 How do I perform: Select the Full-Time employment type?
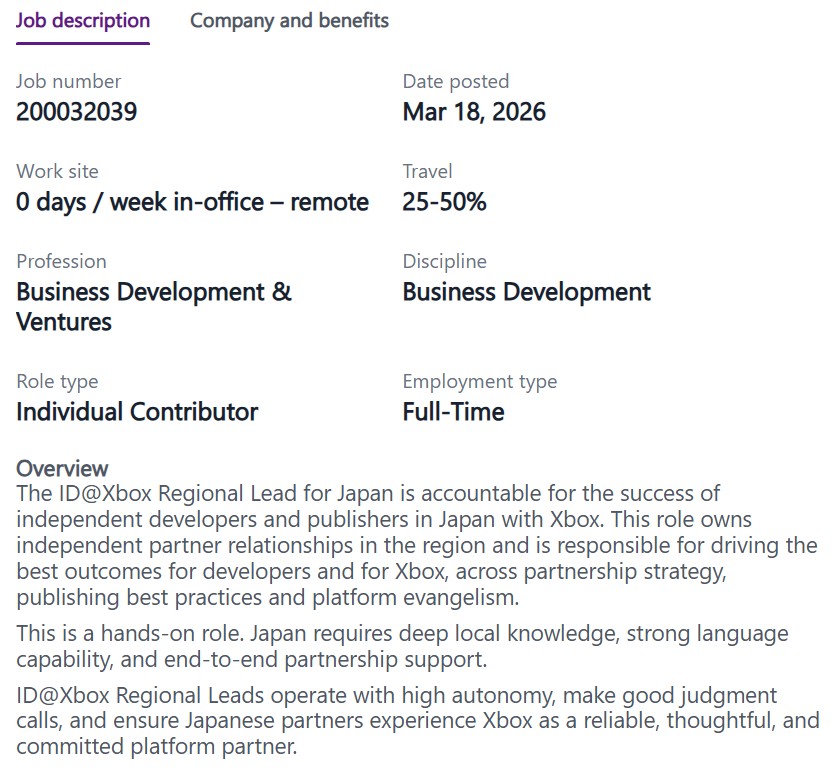tap(453, 412)
